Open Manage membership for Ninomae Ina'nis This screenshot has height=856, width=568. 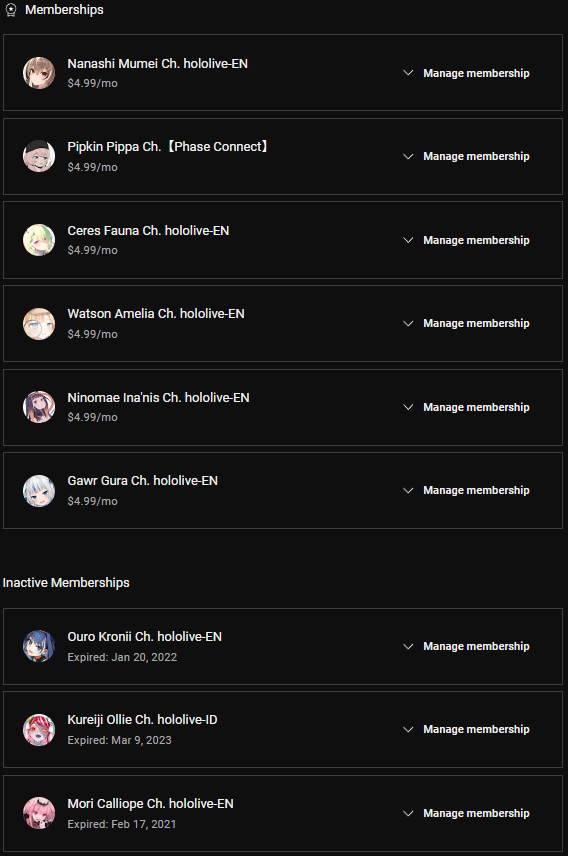click(476, 407)
